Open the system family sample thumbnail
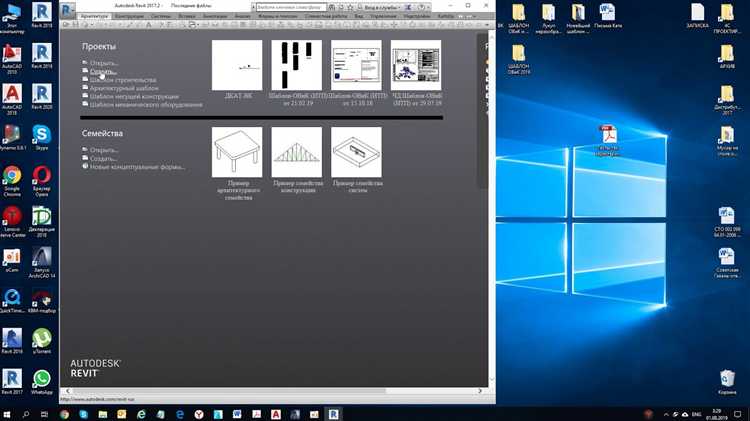This screenshot has width=750, height=421. click(356, 152)
